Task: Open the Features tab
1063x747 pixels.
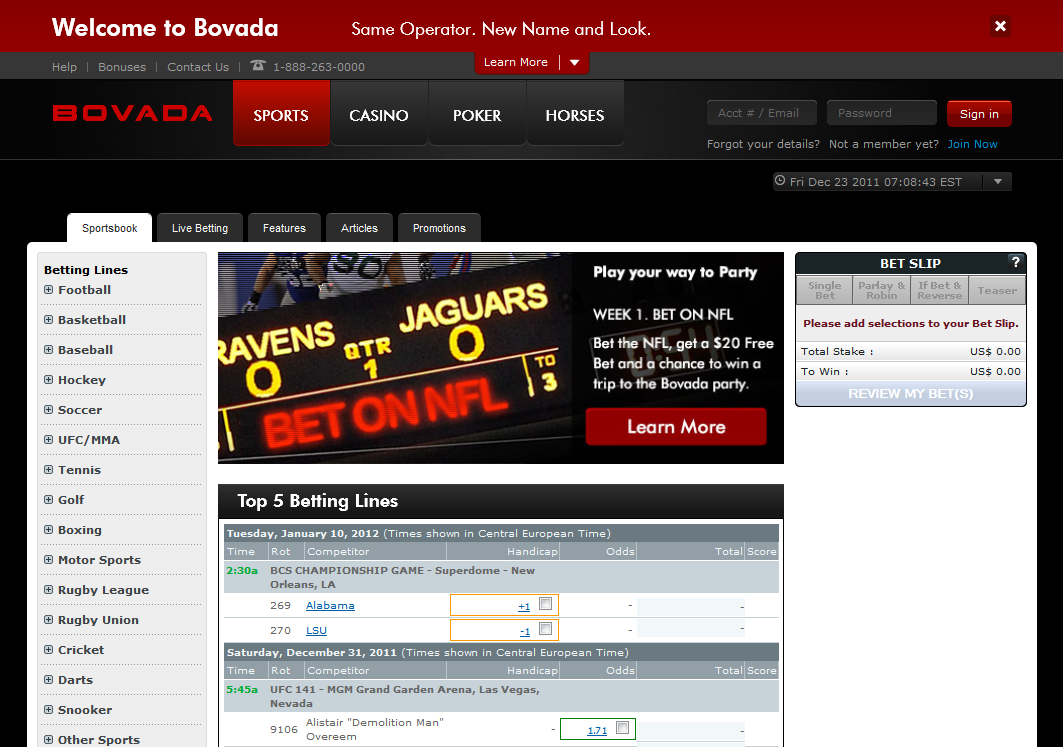Action: pos(284,228)
